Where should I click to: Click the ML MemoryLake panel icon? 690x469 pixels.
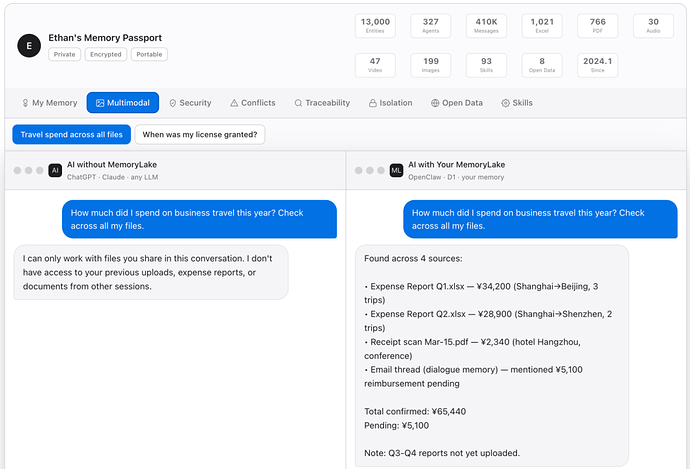[x=396, y=171]
